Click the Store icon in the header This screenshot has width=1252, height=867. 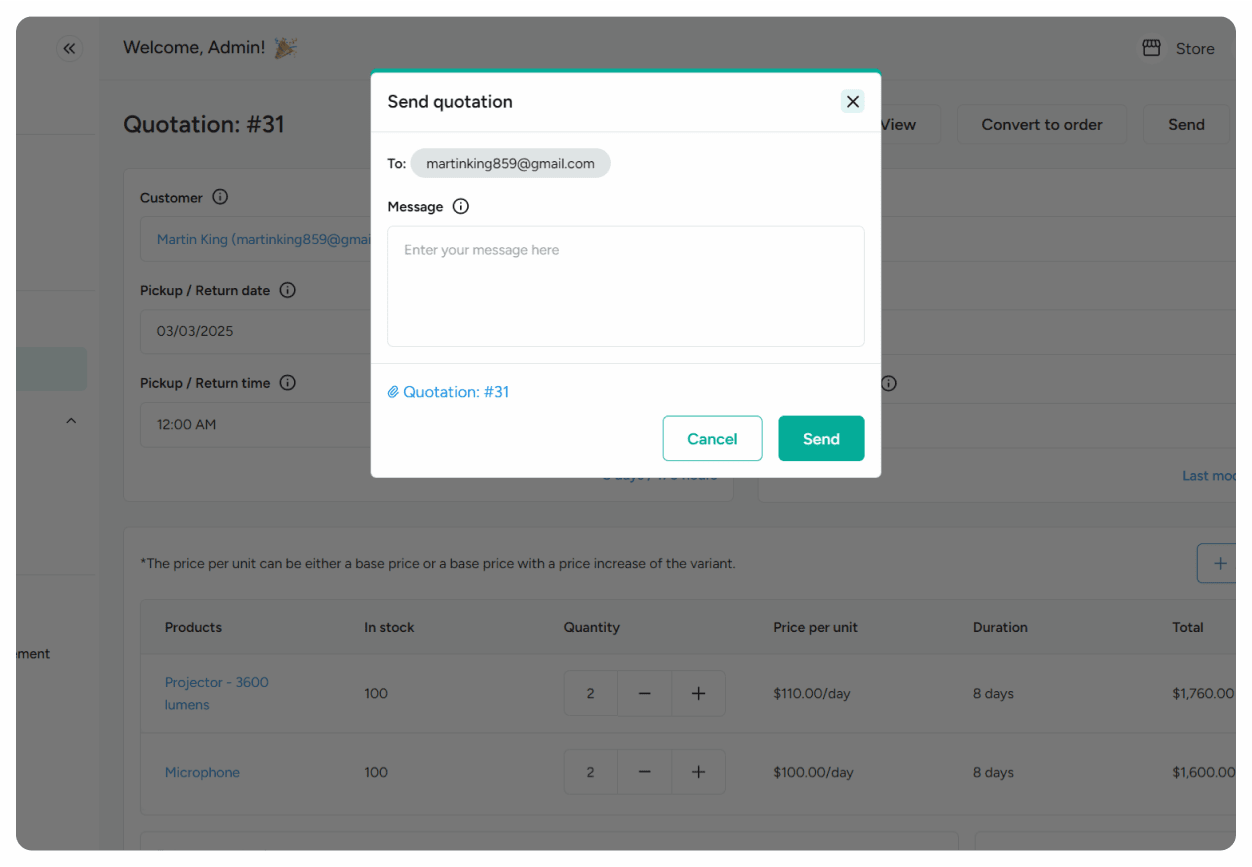click(1150, 48)
